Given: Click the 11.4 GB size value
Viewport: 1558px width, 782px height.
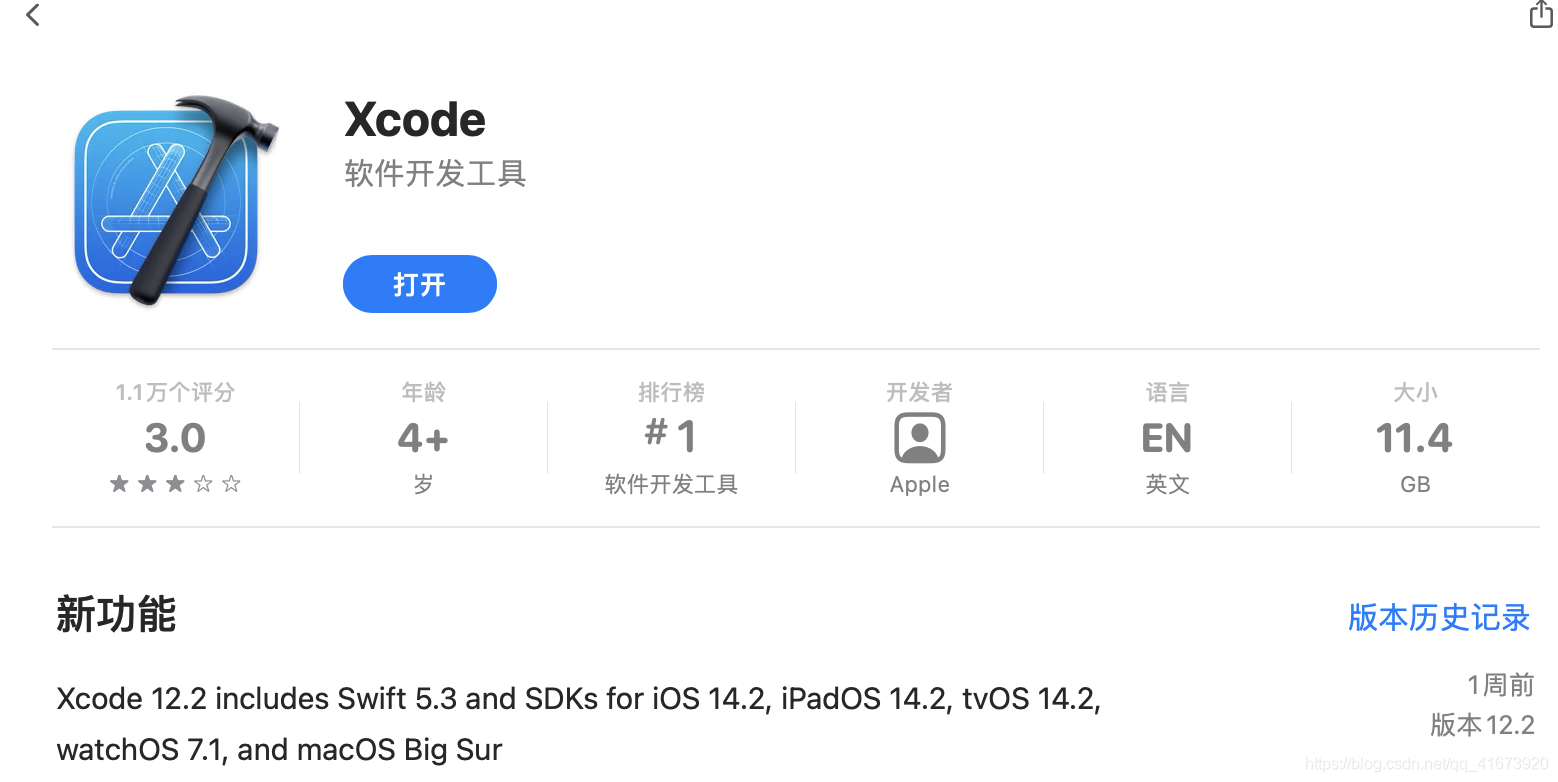Looking at the screenshot, I should [1414, 437].
